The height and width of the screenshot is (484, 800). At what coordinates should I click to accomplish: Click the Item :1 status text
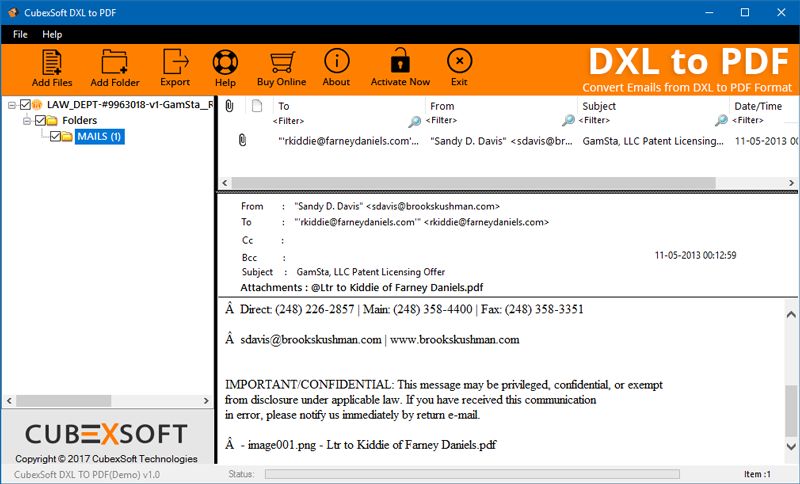click(x=758, y=474)
